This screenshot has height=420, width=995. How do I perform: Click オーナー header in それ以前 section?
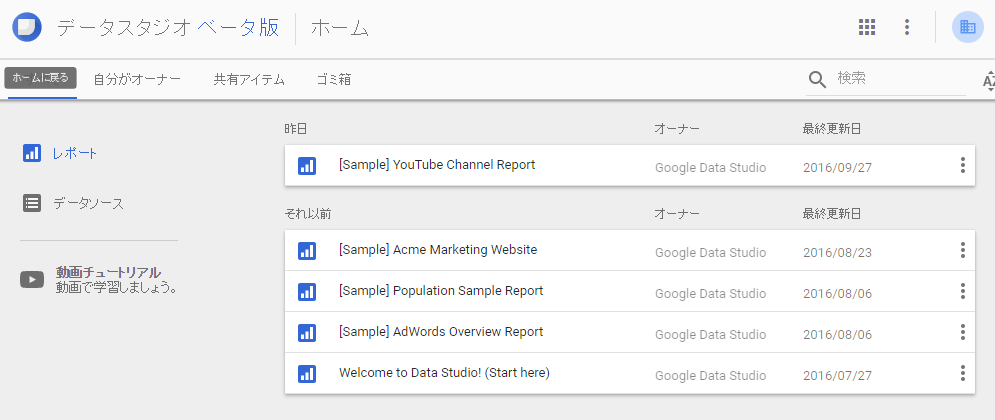coord(676,214)
